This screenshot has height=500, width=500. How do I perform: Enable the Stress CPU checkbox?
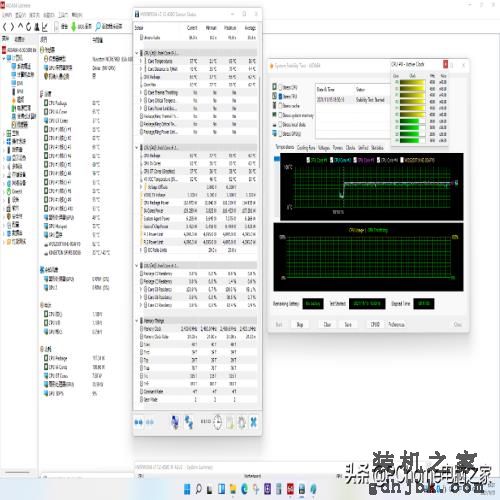pos(281,87)
